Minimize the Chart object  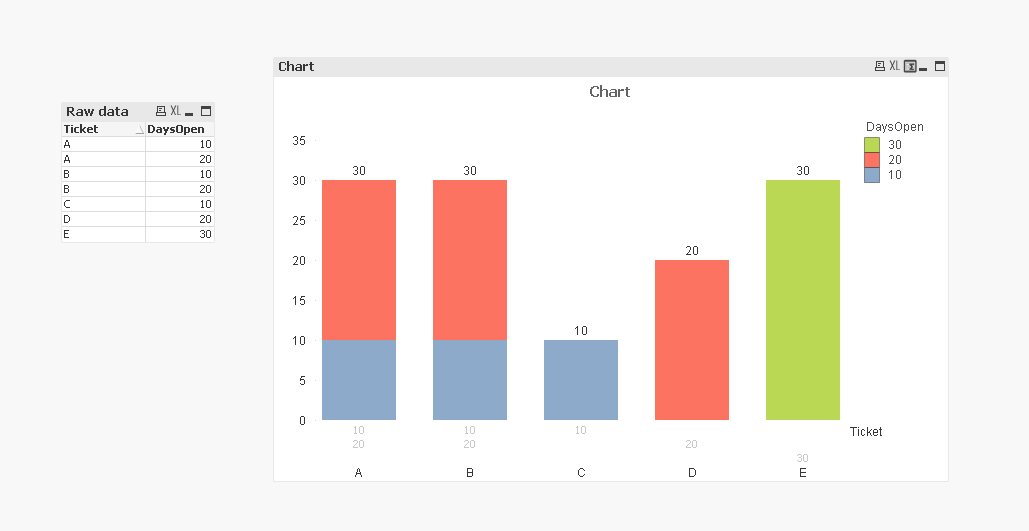[x=923, y=67]
